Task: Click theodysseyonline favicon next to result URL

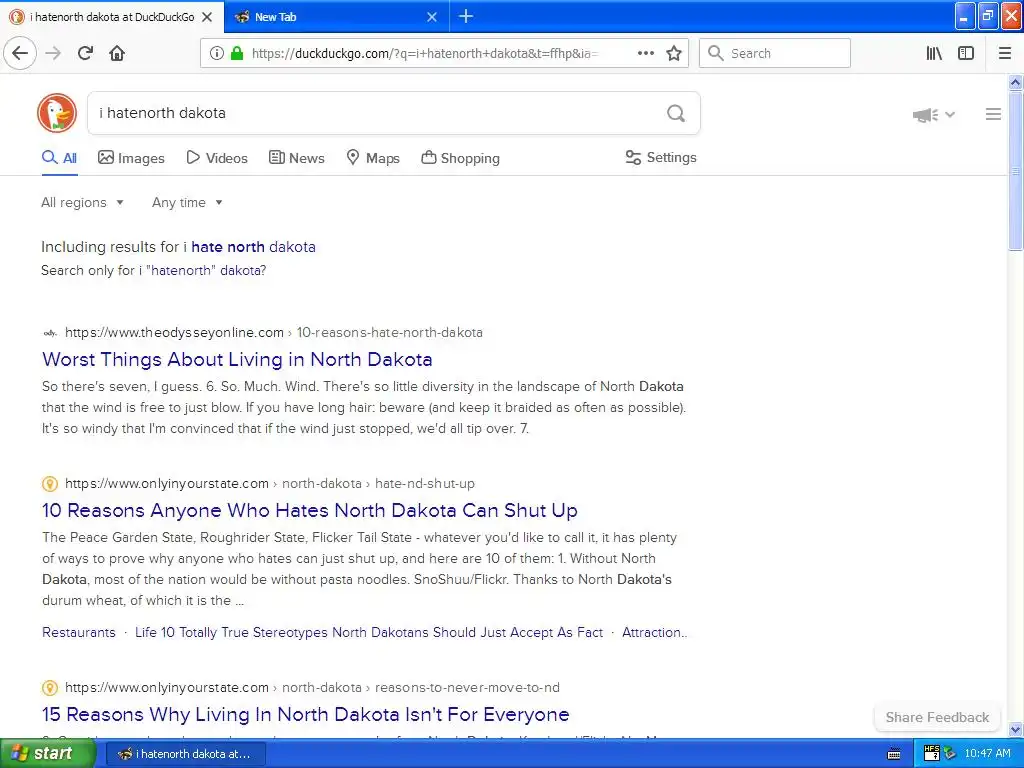Action: pyautogui.click(x=50, y=333)
